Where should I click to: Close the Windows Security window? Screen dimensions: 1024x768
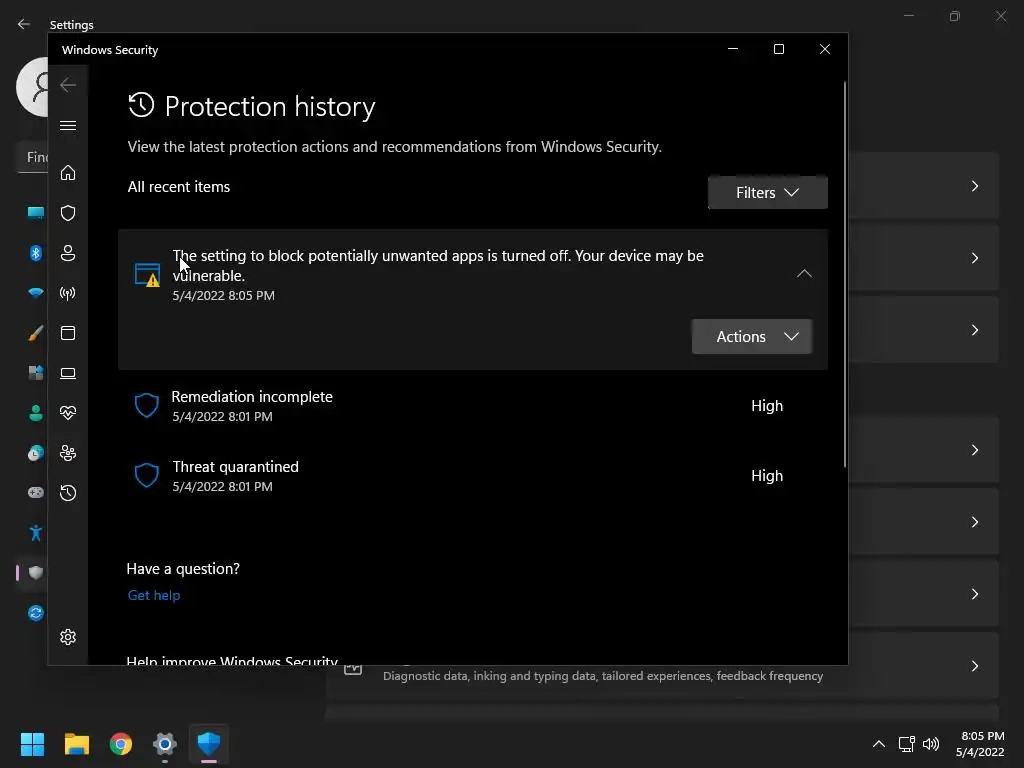[x=825, y=49]
